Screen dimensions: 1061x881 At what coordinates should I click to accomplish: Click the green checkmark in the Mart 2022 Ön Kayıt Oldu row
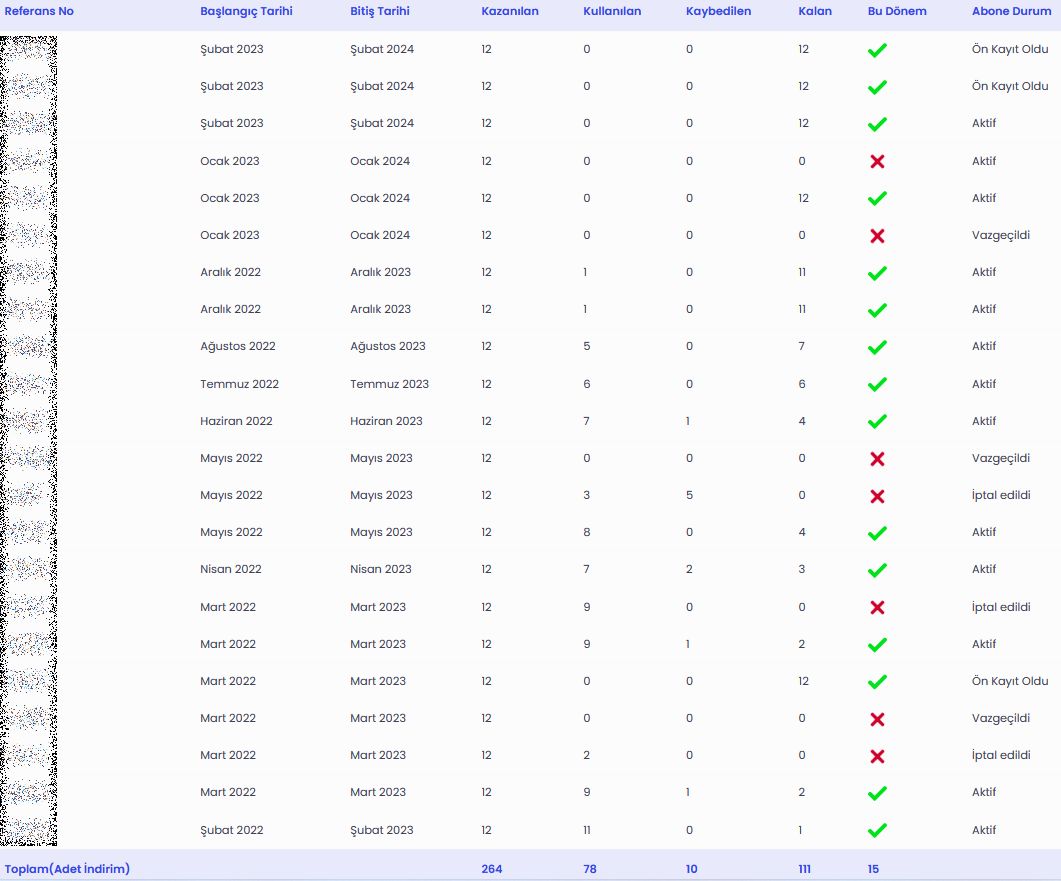pos(877,682)
